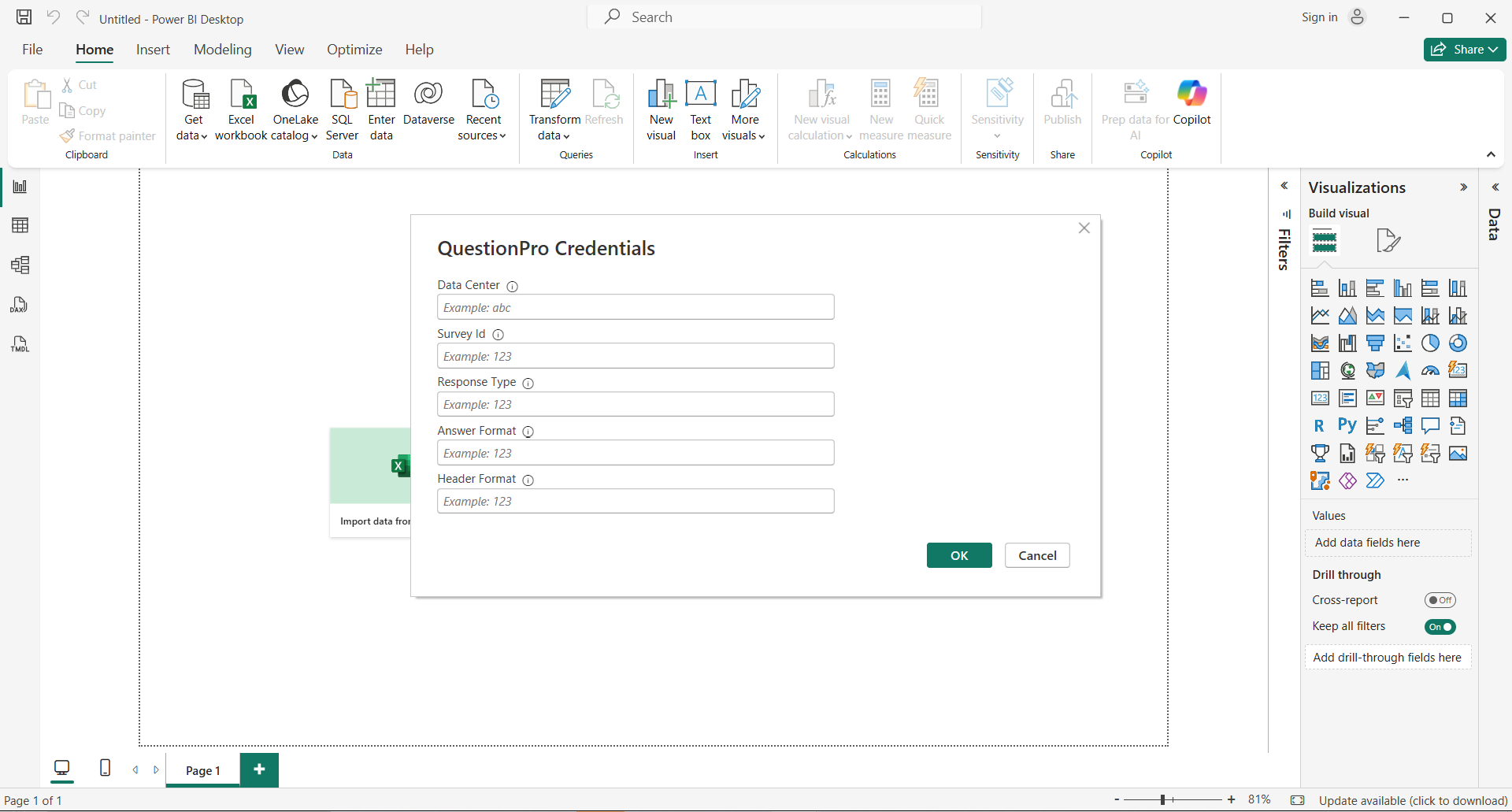Image resolution: width=1512 pixels, height=812 pixels.
Task: Add an R script visual
Action: point(1320,425)
